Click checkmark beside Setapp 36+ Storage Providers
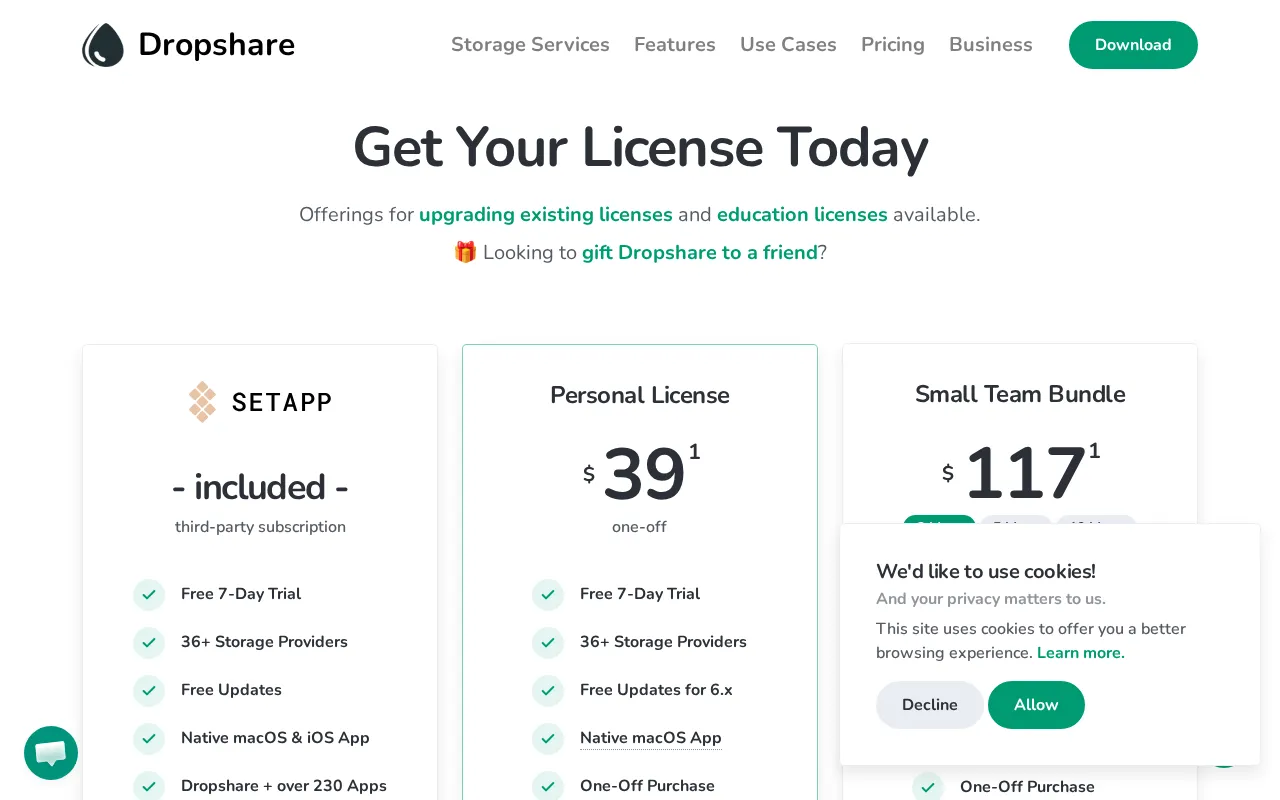The image size is (1280, 800). coord(149,642)
